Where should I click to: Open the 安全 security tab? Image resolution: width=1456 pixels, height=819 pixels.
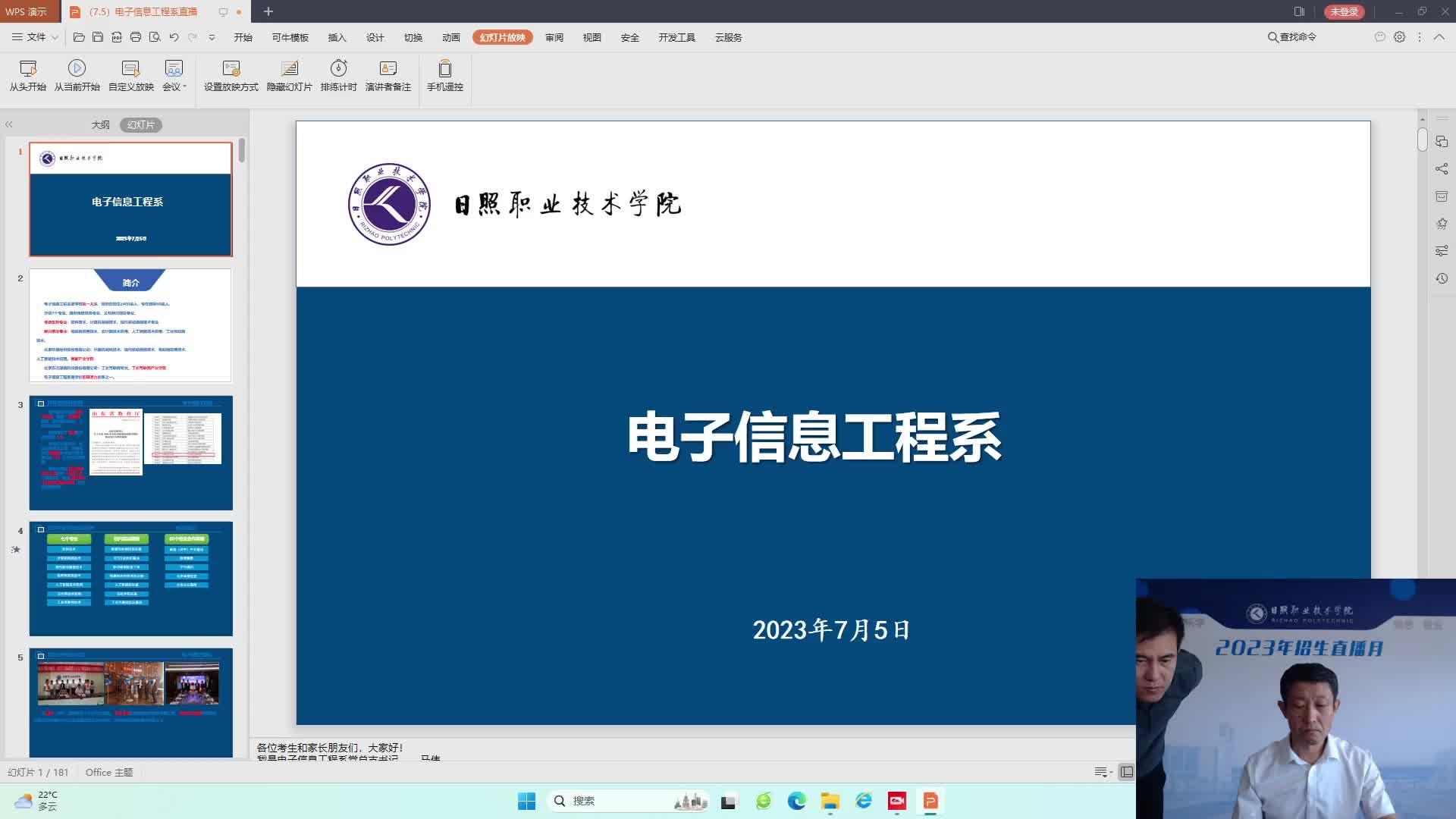tap(630, 37)
